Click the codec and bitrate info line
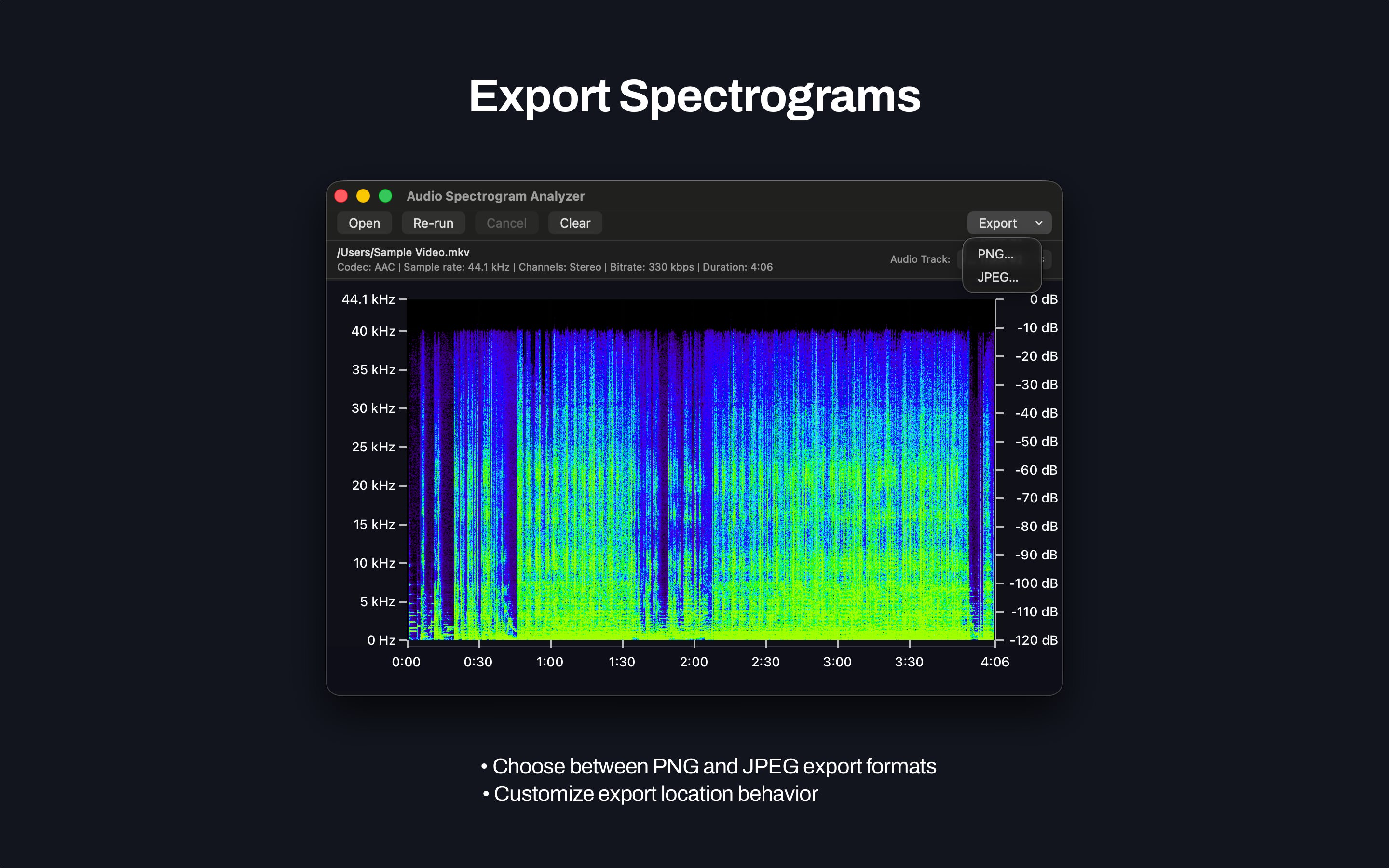The image size is (1389, 868). click(x=555, y=267)
